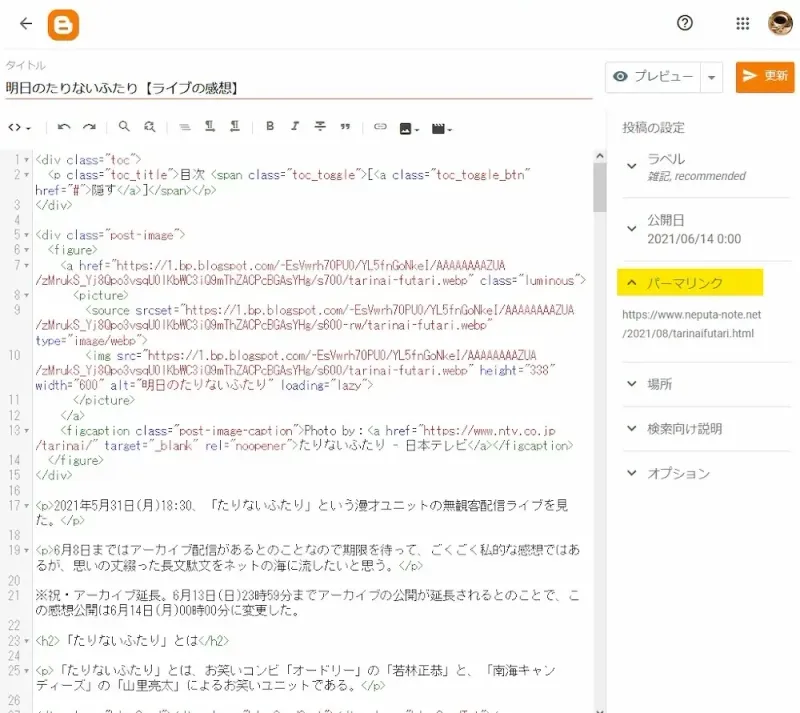Expand the ラベル settings section
800x713 pixels.
(631, 166)
